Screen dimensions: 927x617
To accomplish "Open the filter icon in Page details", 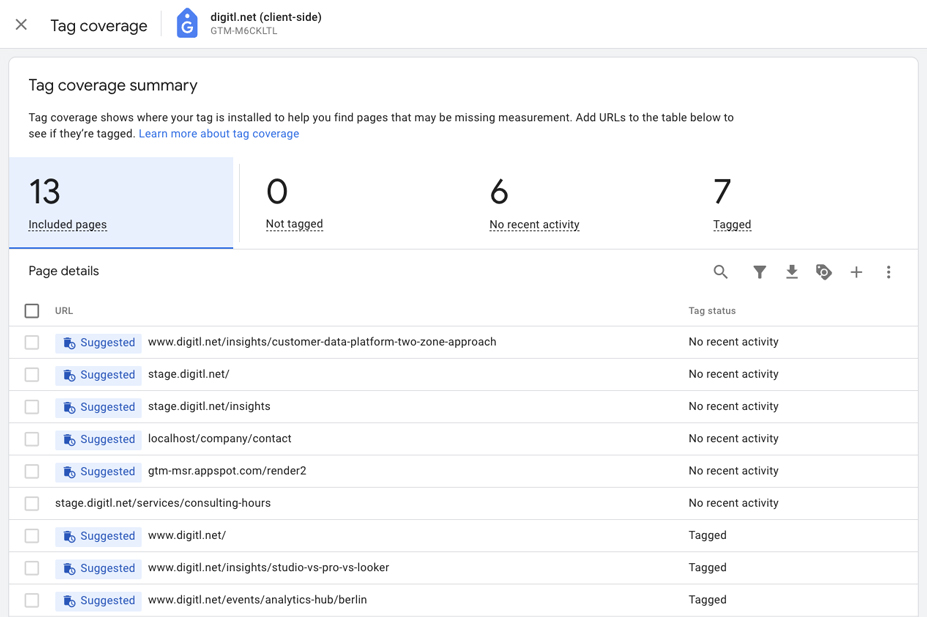I will click(x=760, y=272).
